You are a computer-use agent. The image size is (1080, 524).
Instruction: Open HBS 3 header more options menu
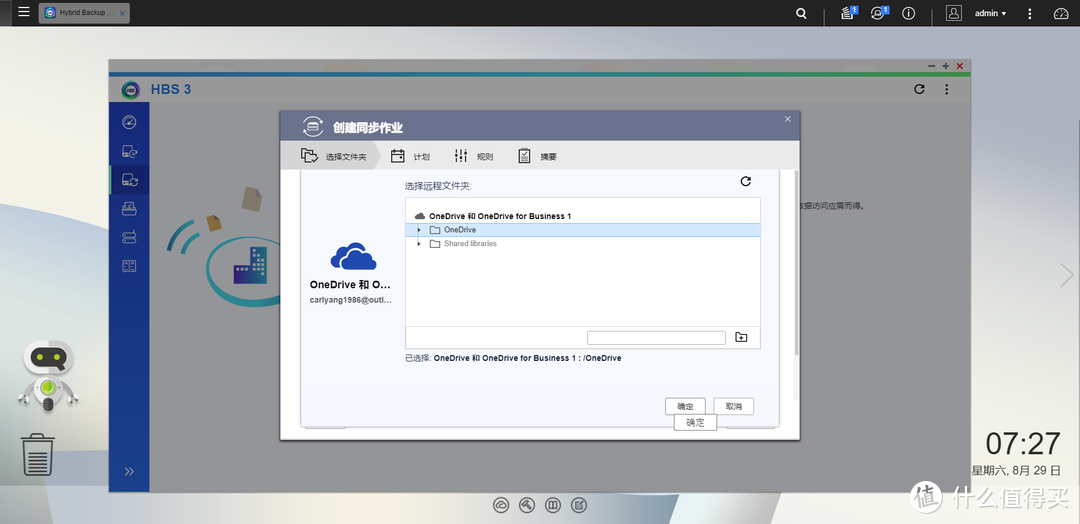946,89
